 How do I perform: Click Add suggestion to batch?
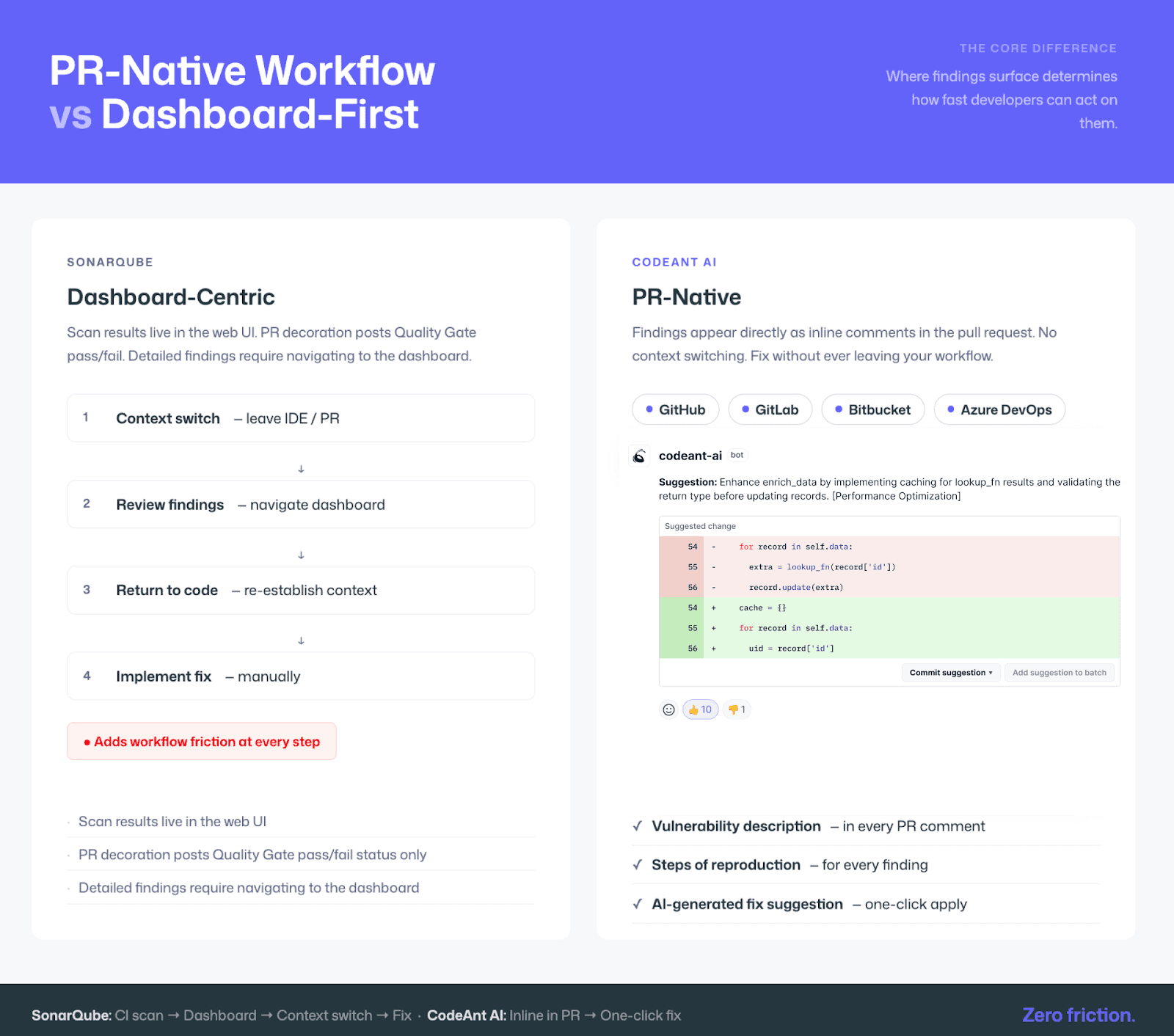1060,673
